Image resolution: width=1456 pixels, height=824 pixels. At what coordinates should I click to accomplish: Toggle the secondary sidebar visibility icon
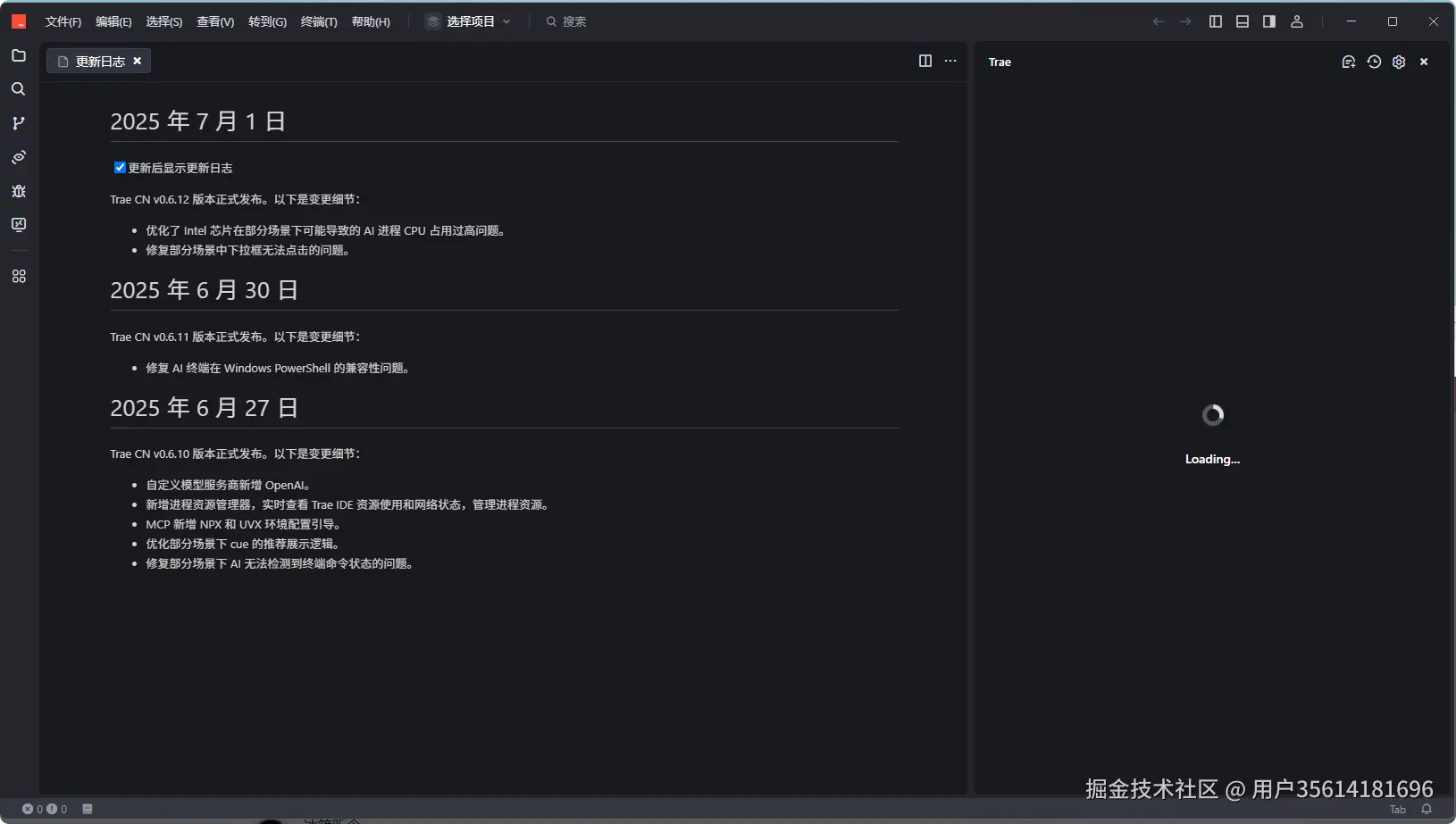coord(1268,21)
